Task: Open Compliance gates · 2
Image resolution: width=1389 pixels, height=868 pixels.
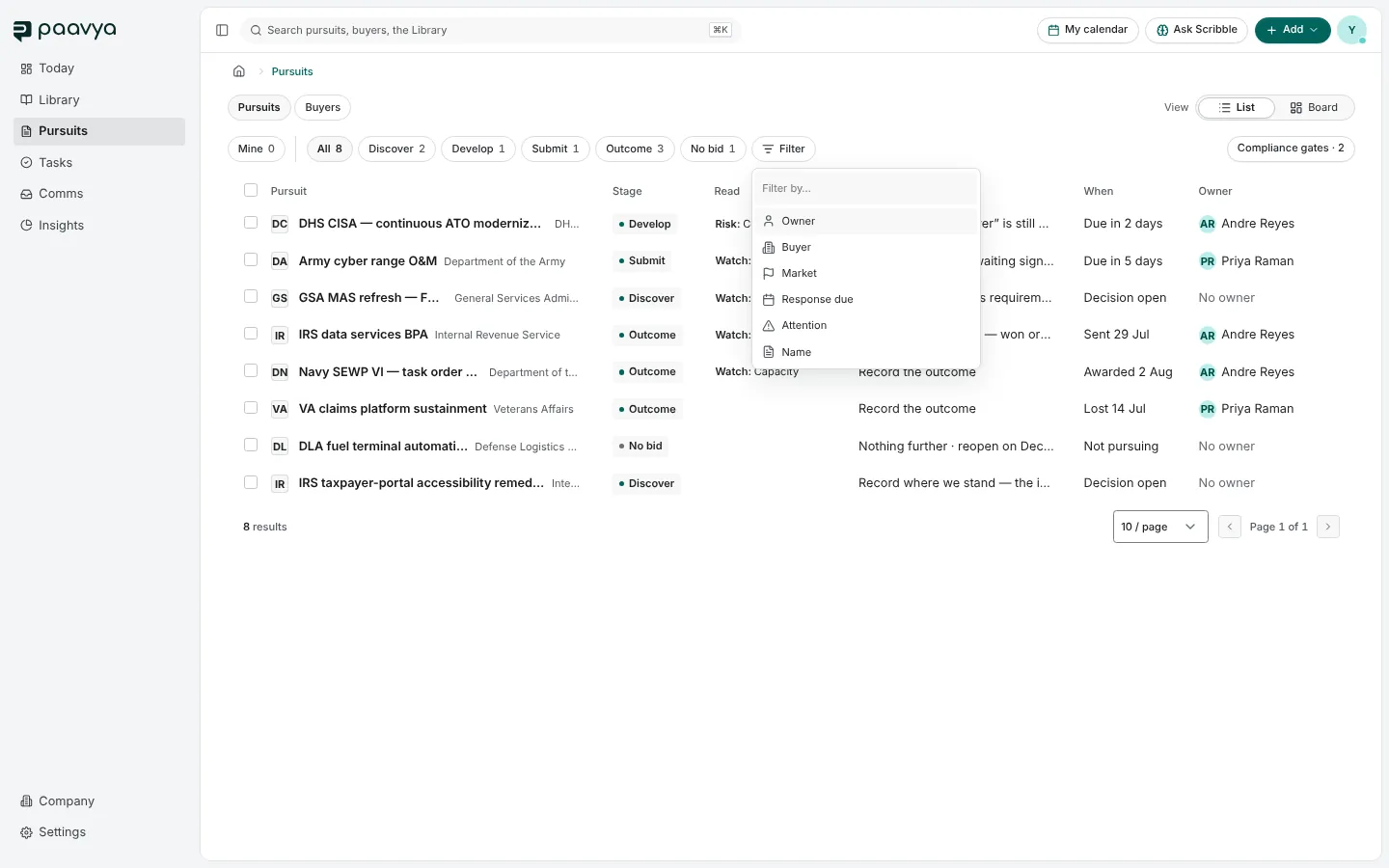Action: (x=1291, y=149)
